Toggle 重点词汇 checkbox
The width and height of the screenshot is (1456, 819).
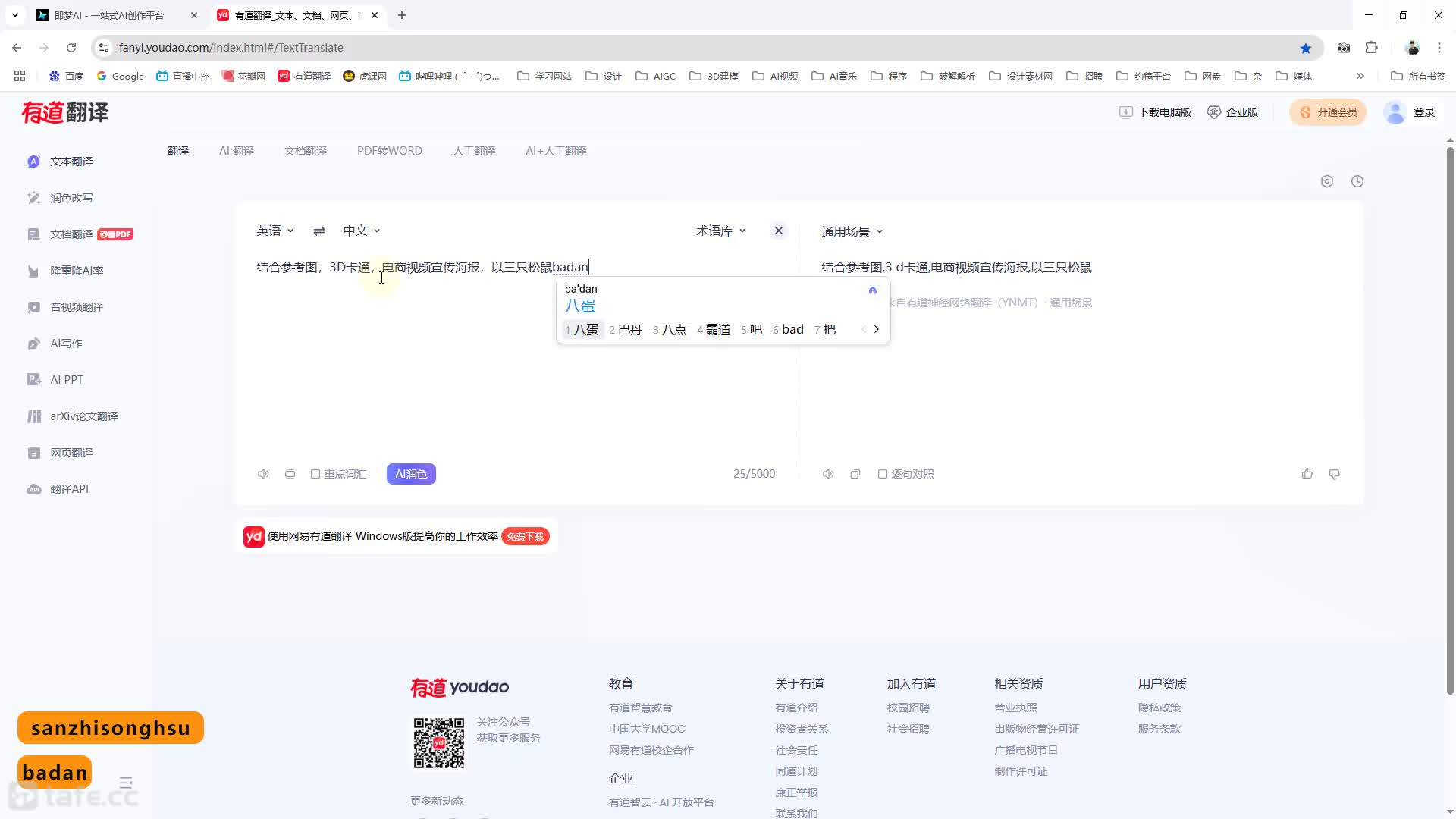click(315, 474)
